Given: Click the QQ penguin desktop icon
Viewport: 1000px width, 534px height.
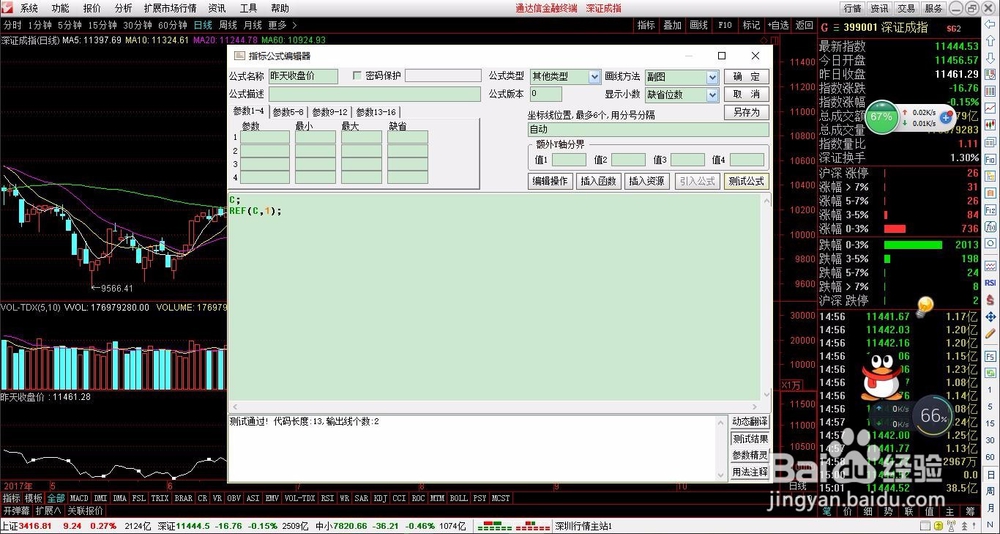Looking at the screenshot, I should point(881,376).
